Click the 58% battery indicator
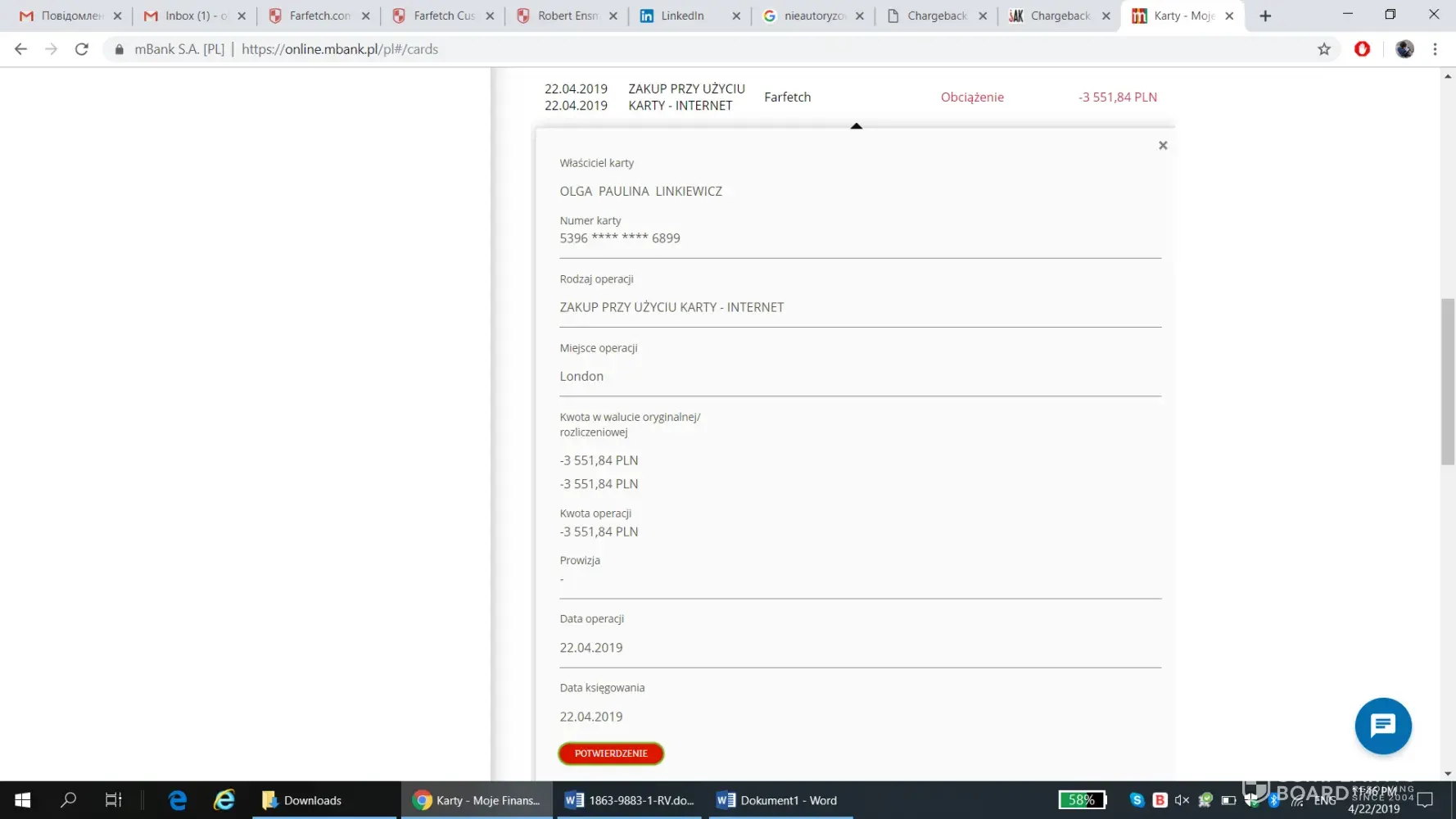 1082,800
